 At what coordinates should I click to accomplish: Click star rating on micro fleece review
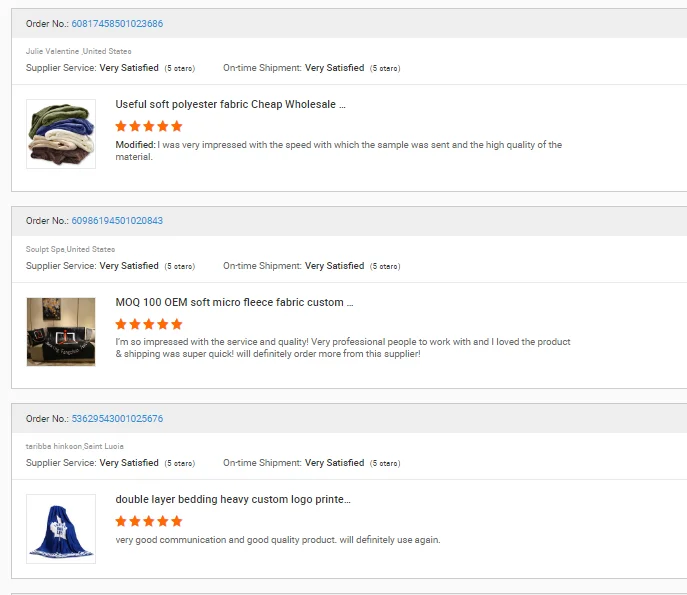[x=149, y=324]
